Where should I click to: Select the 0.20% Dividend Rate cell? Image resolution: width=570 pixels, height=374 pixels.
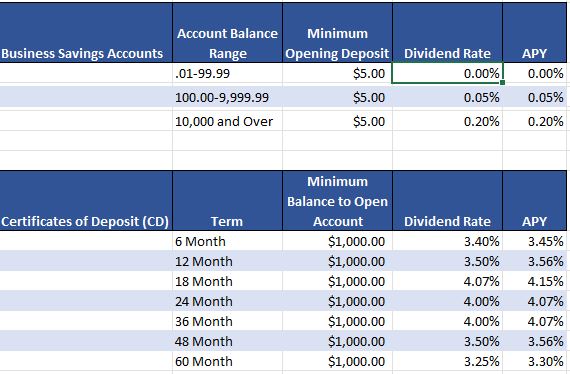coord(447,121)
